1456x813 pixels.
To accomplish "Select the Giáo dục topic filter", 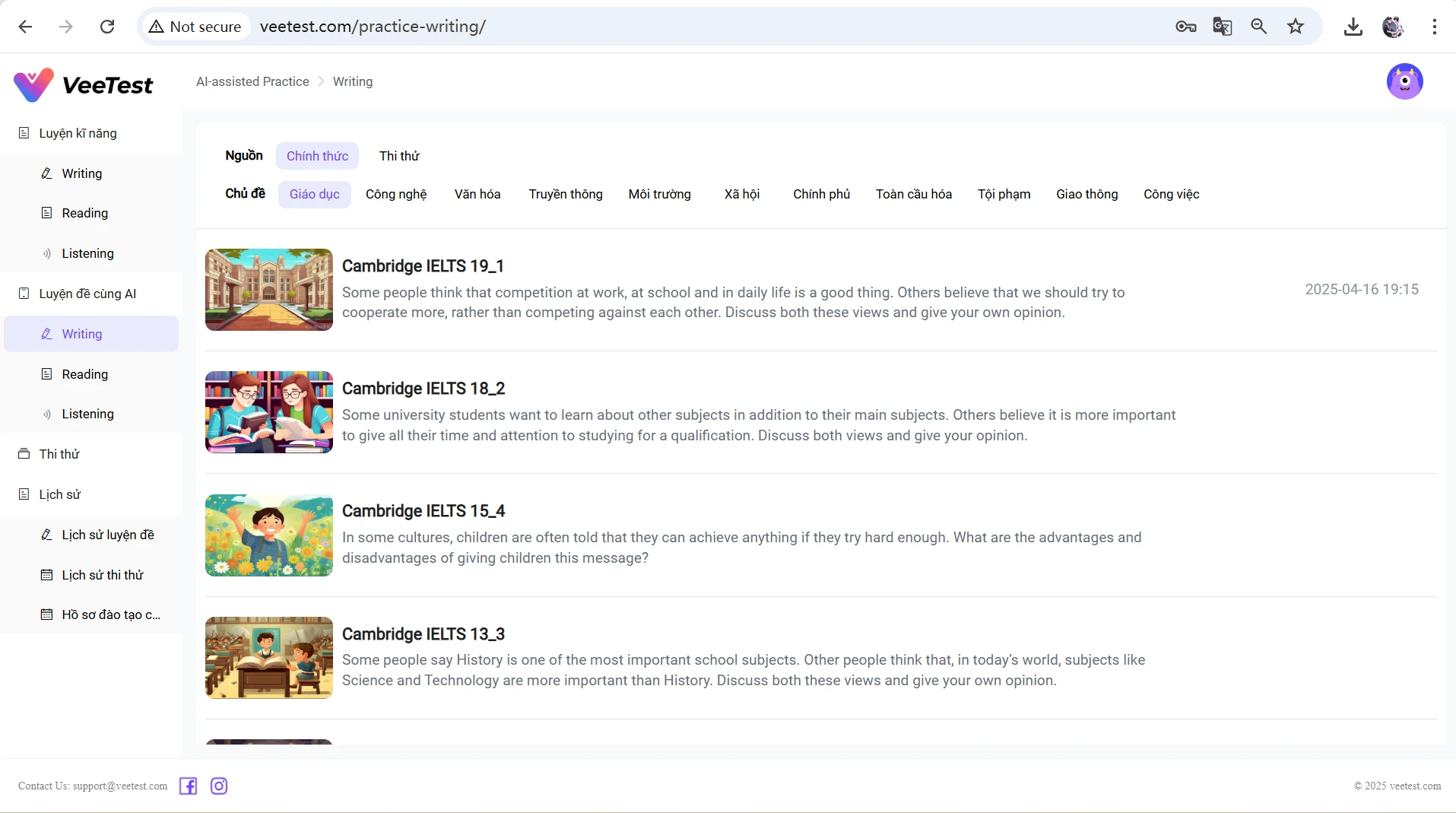I will [315, 194].
